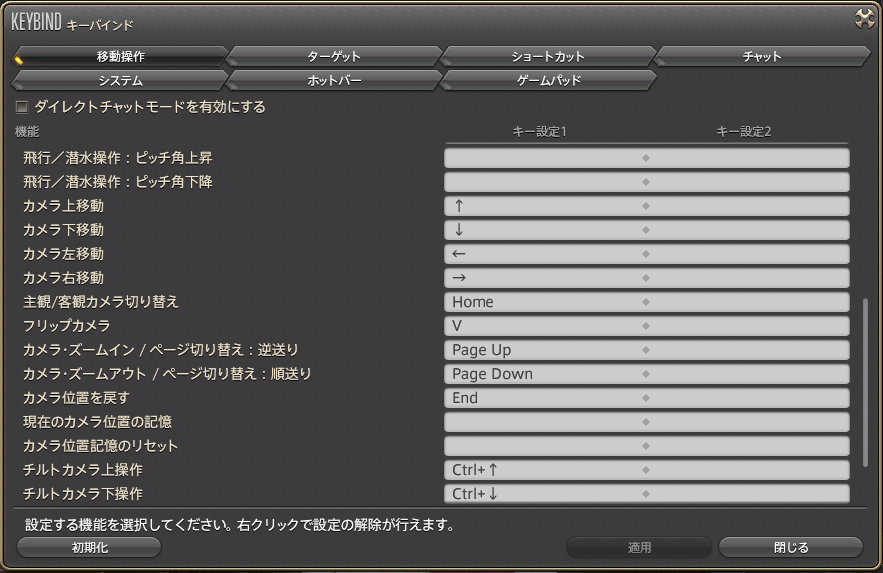Viewport: 883px width, 573px height.
Task: Click the チルトカメラ上操作 label
Action: [x=82, y=470]
